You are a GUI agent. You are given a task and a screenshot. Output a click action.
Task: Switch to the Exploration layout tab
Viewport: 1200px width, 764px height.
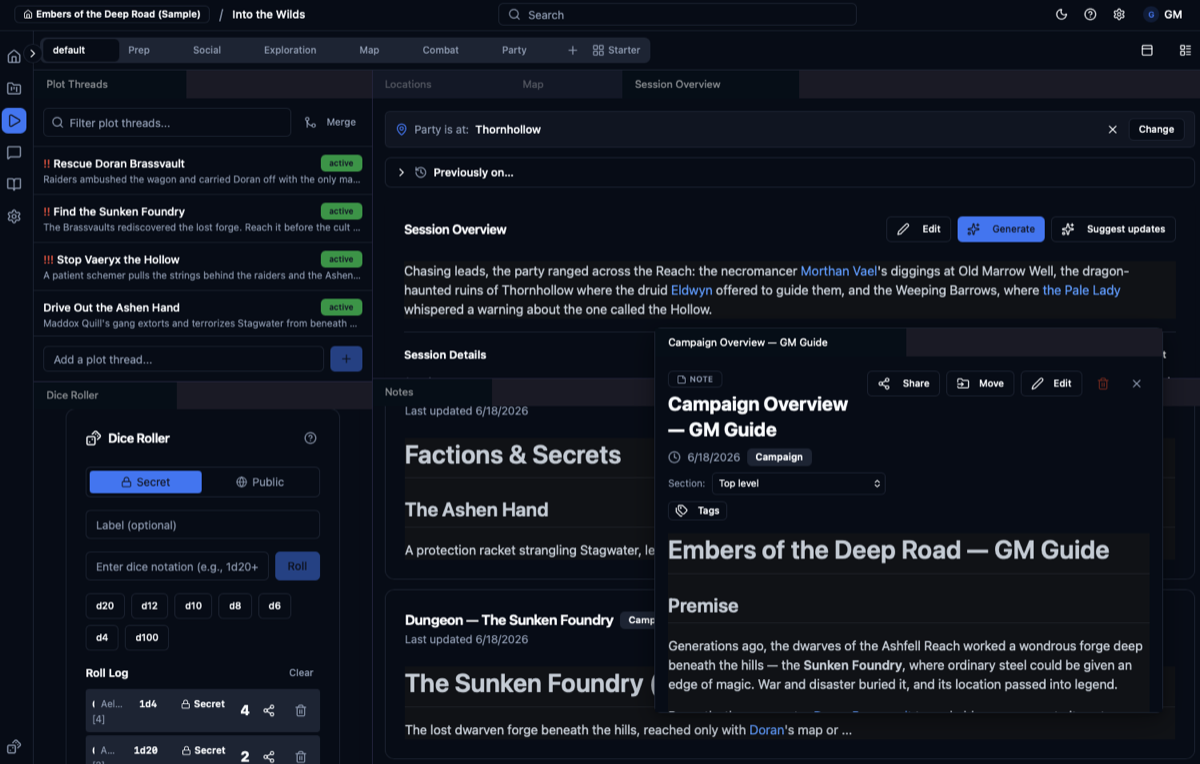click(290, 50)
